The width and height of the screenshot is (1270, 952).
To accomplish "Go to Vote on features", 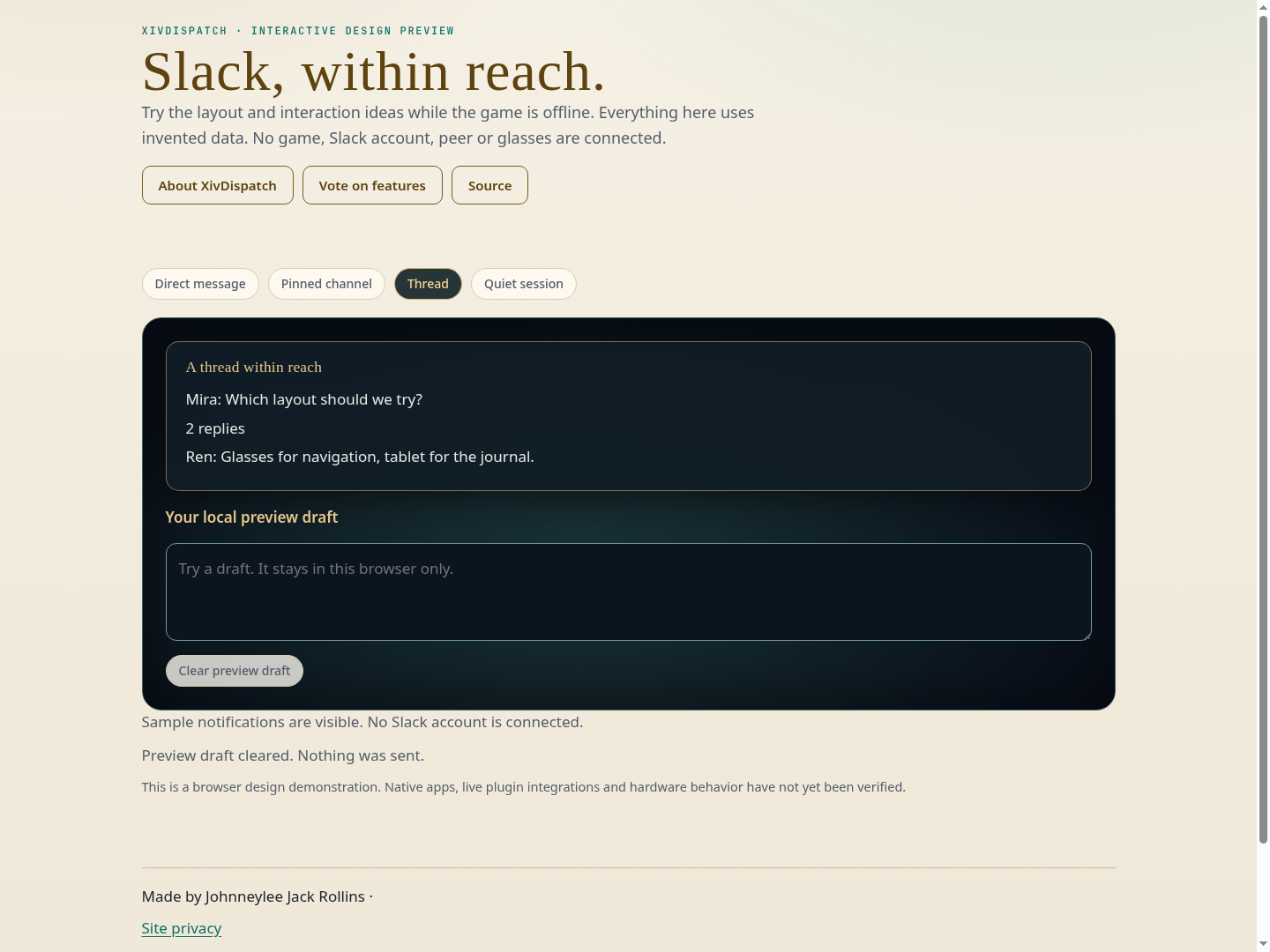I will [372, 185].
